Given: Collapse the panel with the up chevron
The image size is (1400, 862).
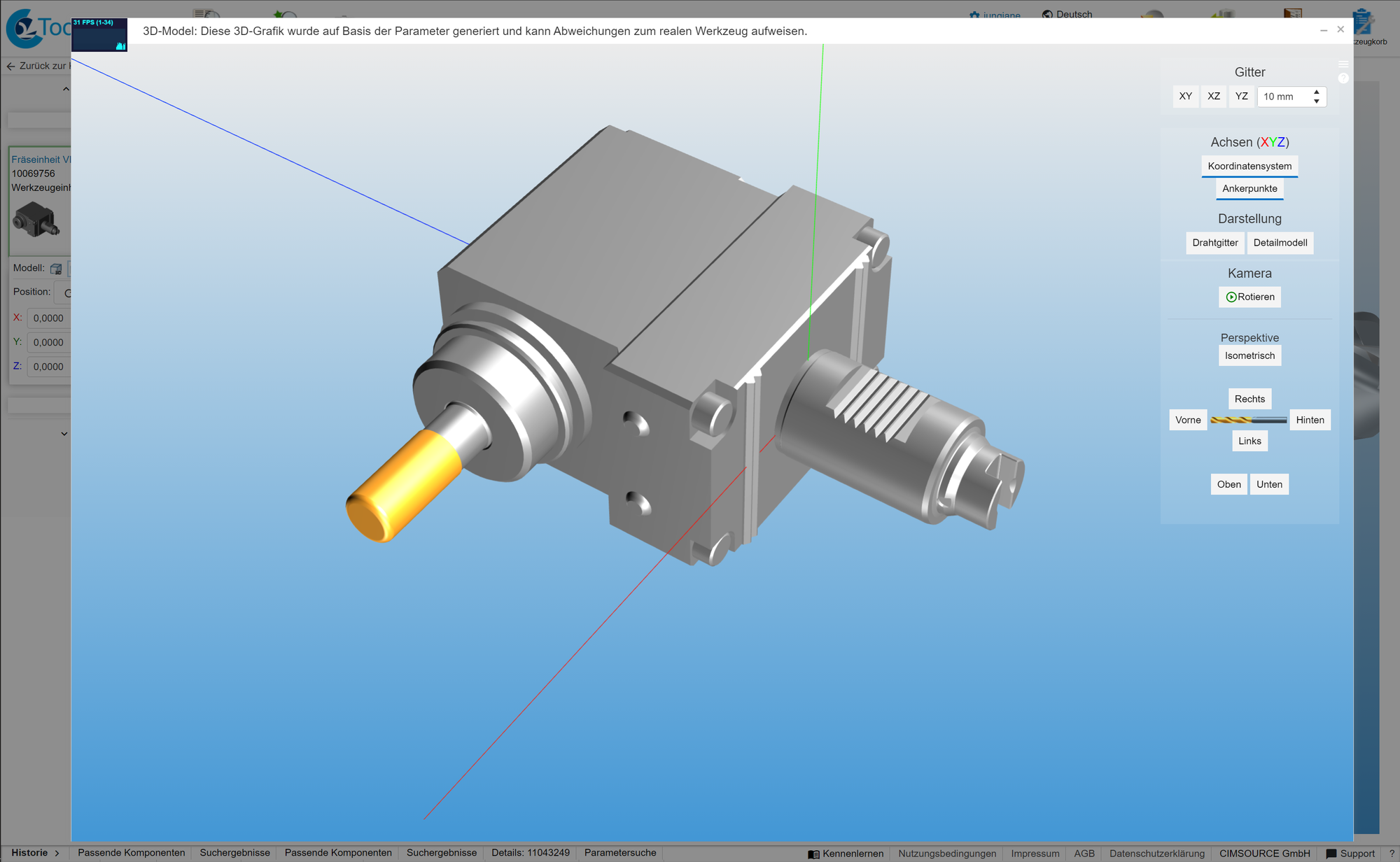Looking at the screenshot, I should click(66, 89).
